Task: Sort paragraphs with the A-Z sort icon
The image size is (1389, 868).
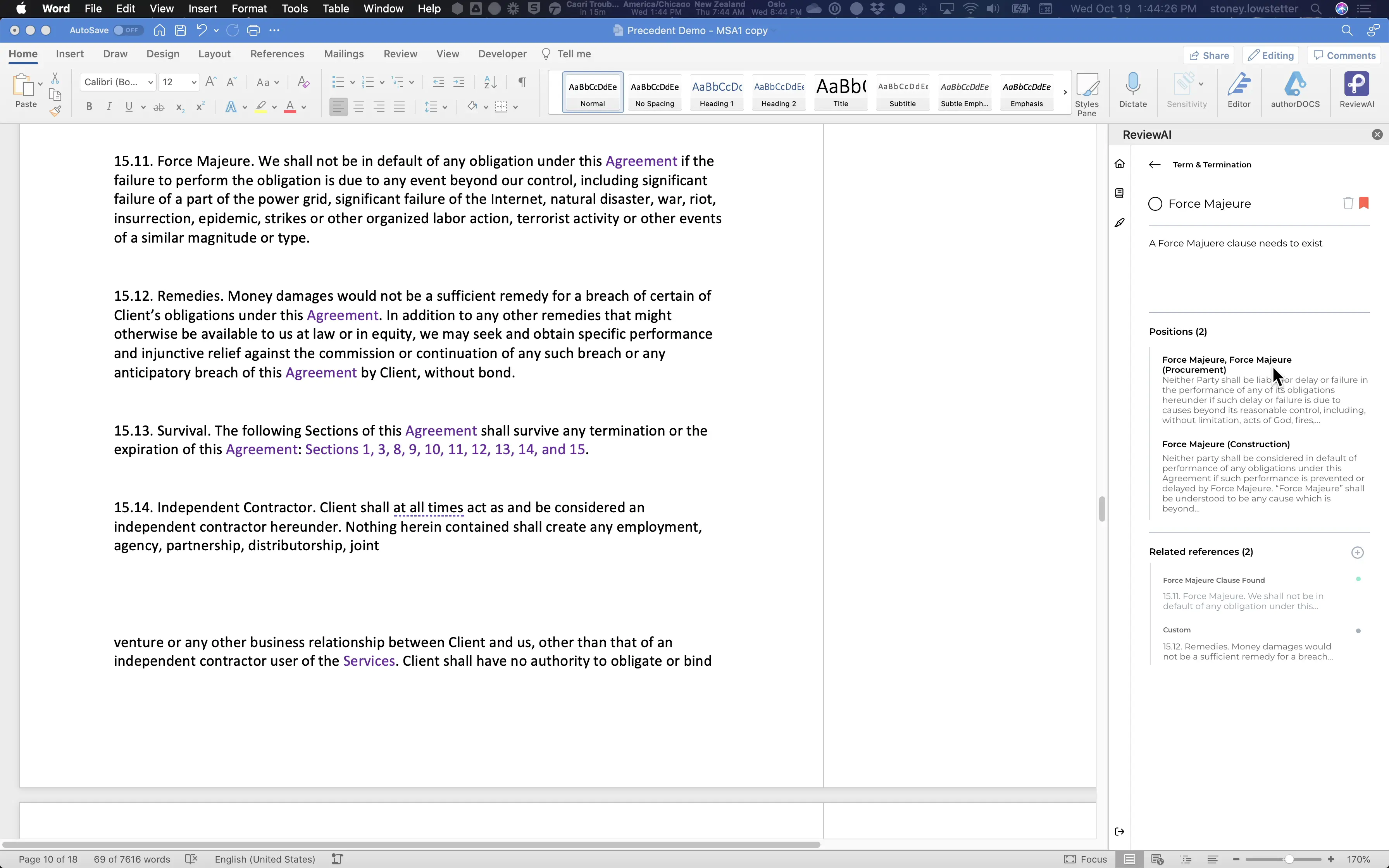Action: 490,82
